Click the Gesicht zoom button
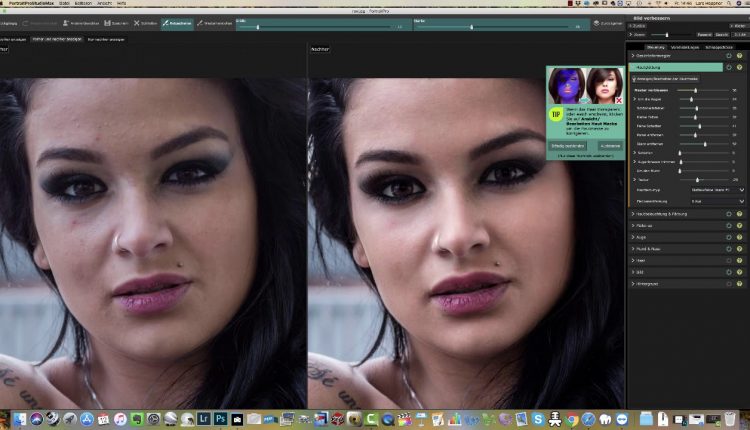 point(722,35)
